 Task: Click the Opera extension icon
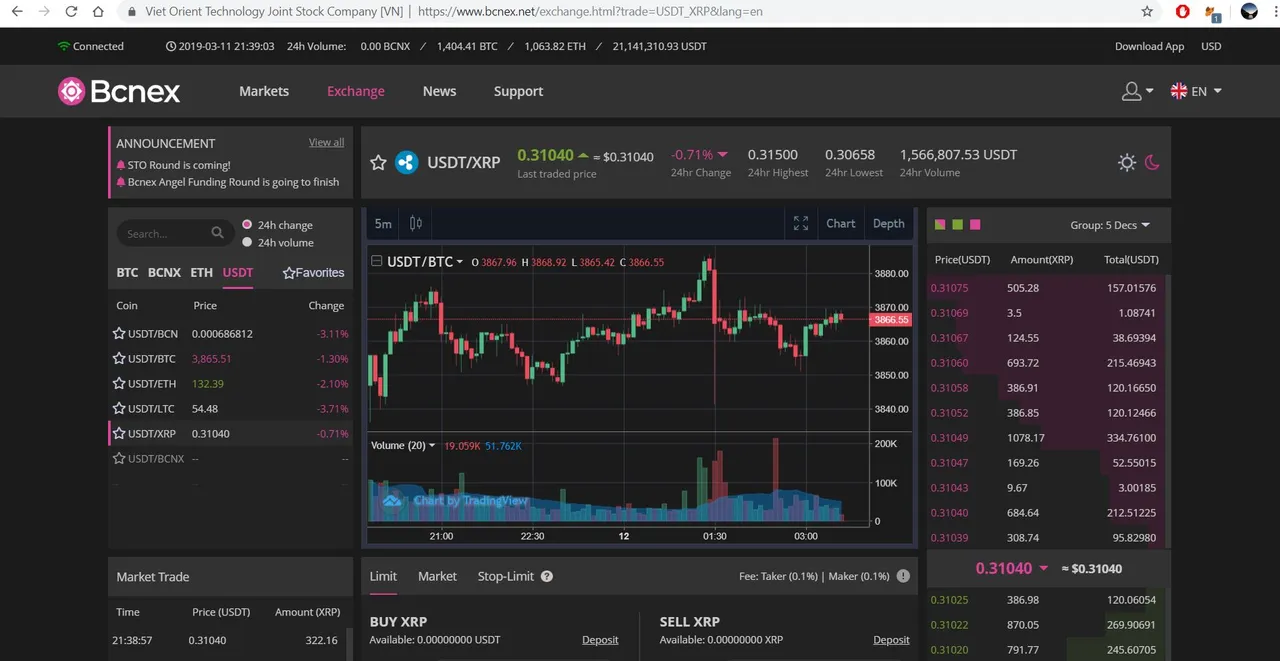point(1183,12)
